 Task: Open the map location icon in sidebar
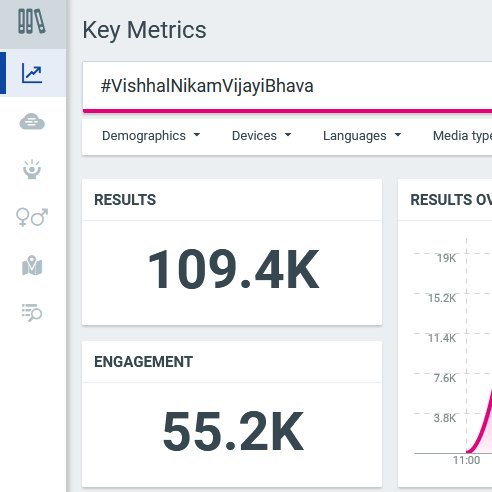(x=32, y=266)
